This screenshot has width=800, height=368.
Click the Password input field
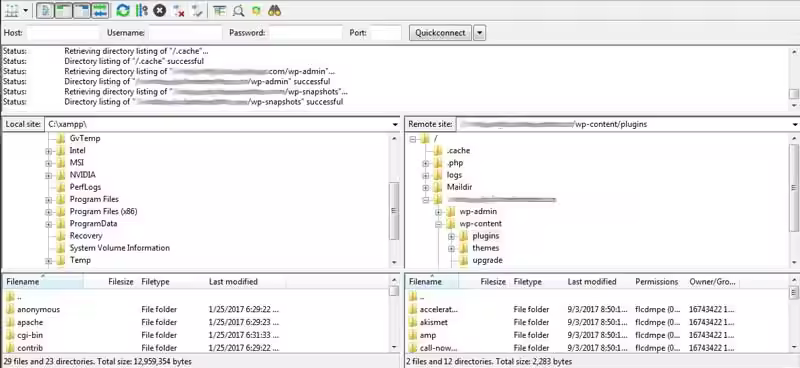point(306,33)
